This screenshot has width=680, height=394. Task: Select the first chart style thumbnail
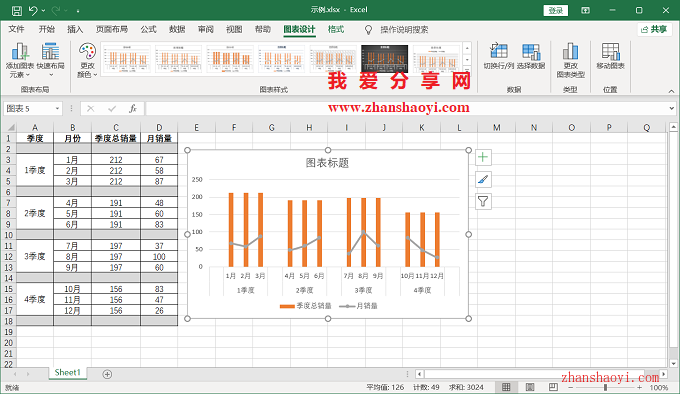click(127, 59)
